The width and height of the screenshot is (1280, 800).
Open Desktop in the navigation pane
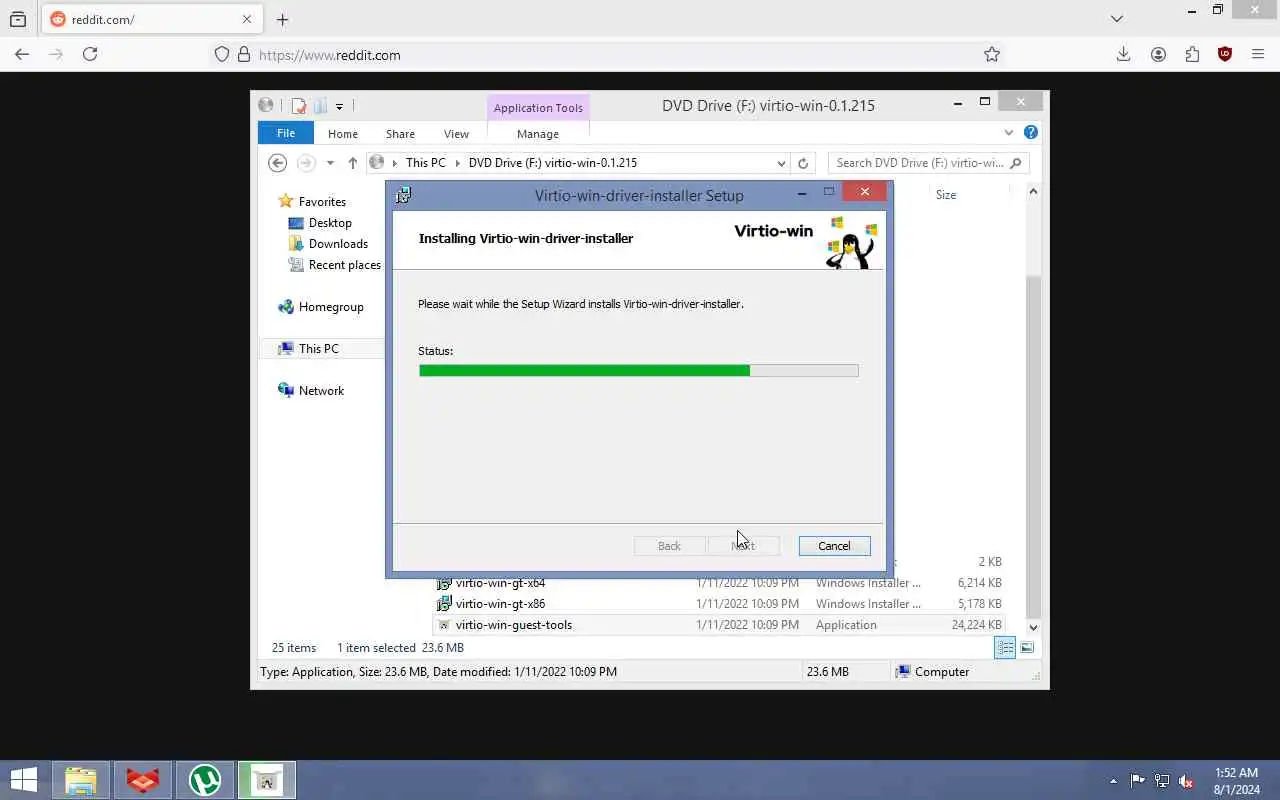tap(330, 222)
